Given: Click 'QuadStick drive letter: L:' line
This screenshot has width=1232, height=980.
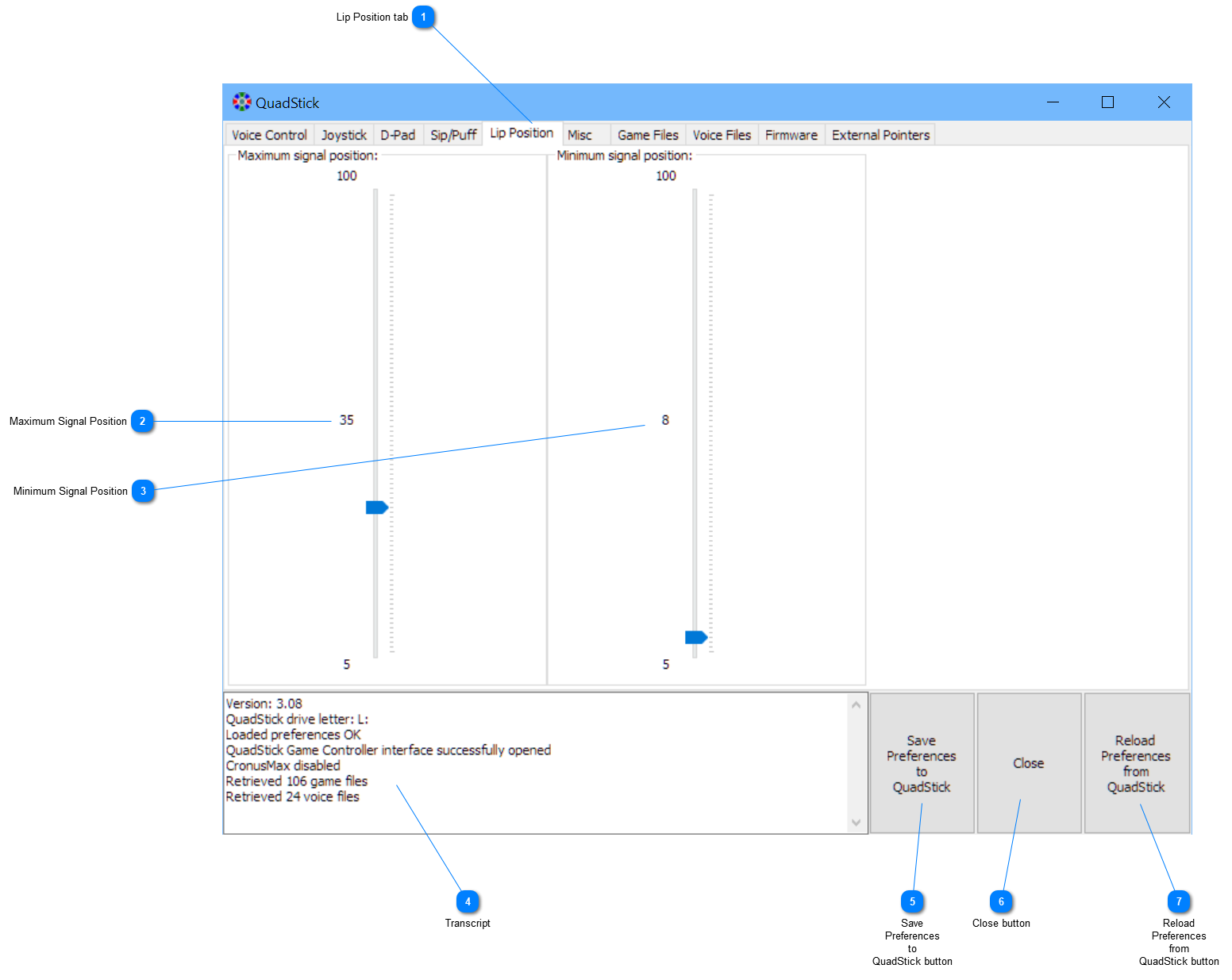Looking at the screenshot, I should [x=297, y=719].
